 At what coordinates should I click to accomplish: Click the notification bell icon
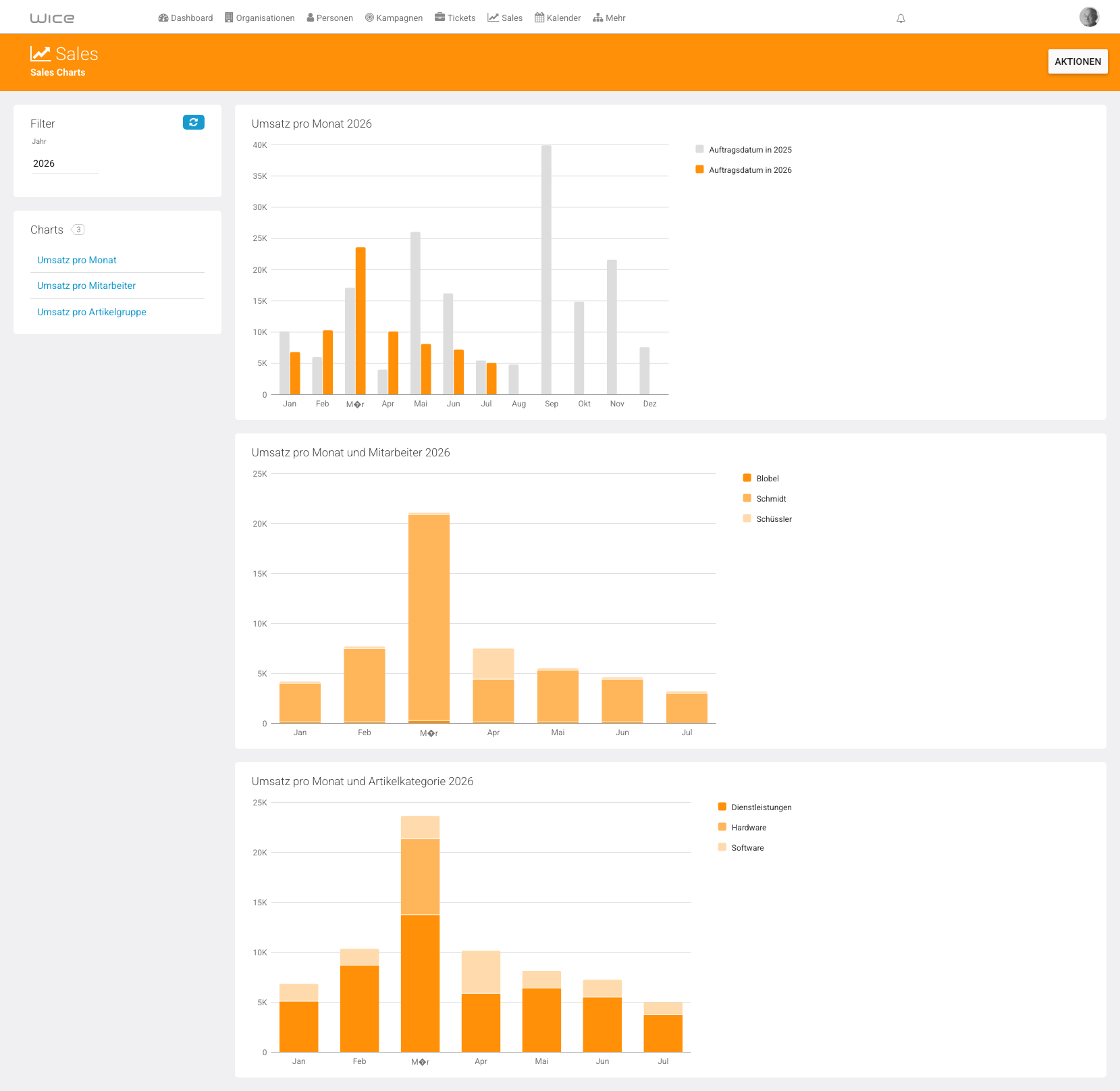901,18
